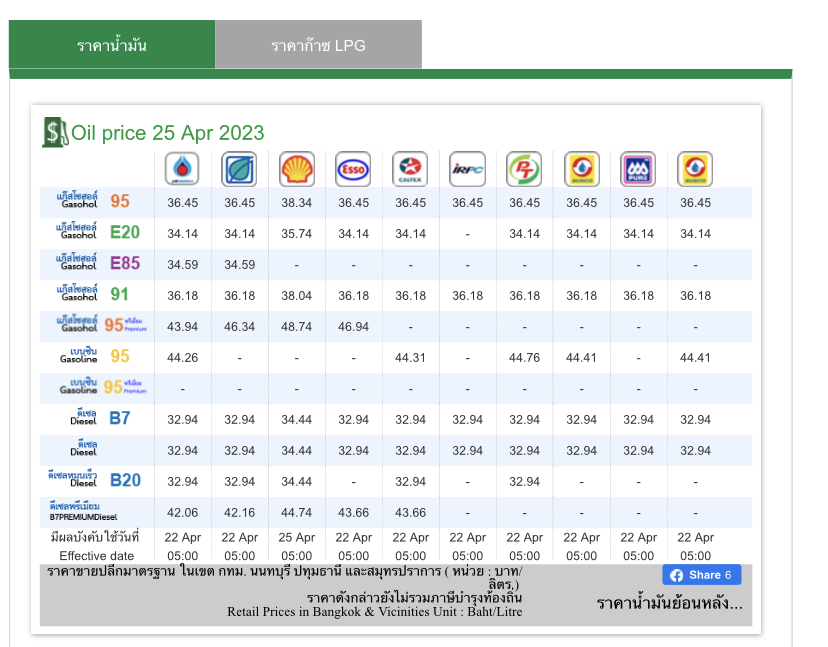Select the B7PREMIUMDiesel row label

[x=83, y=512]
